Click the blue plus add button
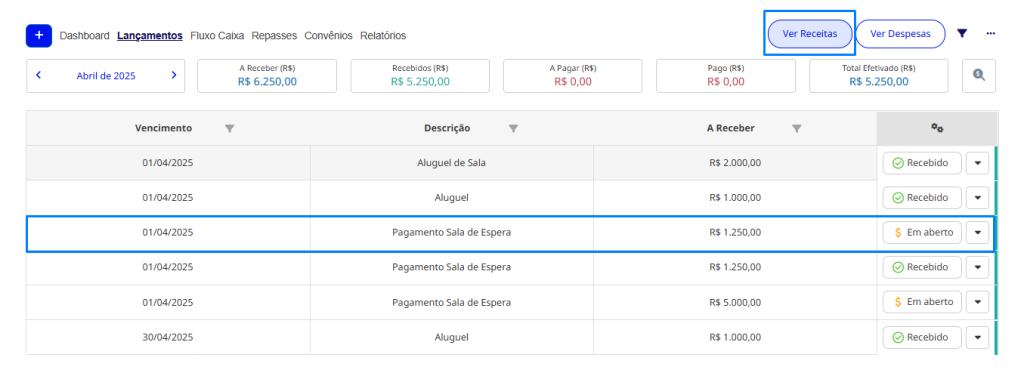The height and width of the screenshot is (379, 1024). click(39, 35)
